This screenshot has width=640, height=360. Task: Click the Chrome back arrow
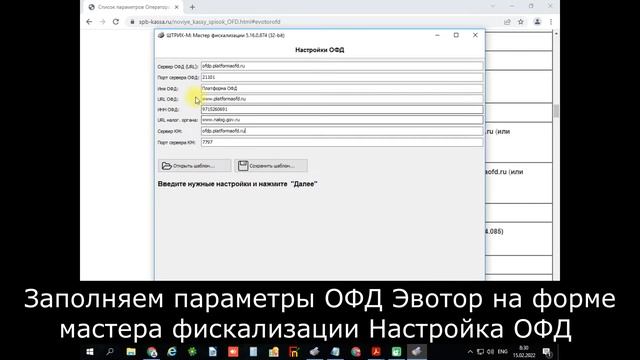tap(89, 22)
